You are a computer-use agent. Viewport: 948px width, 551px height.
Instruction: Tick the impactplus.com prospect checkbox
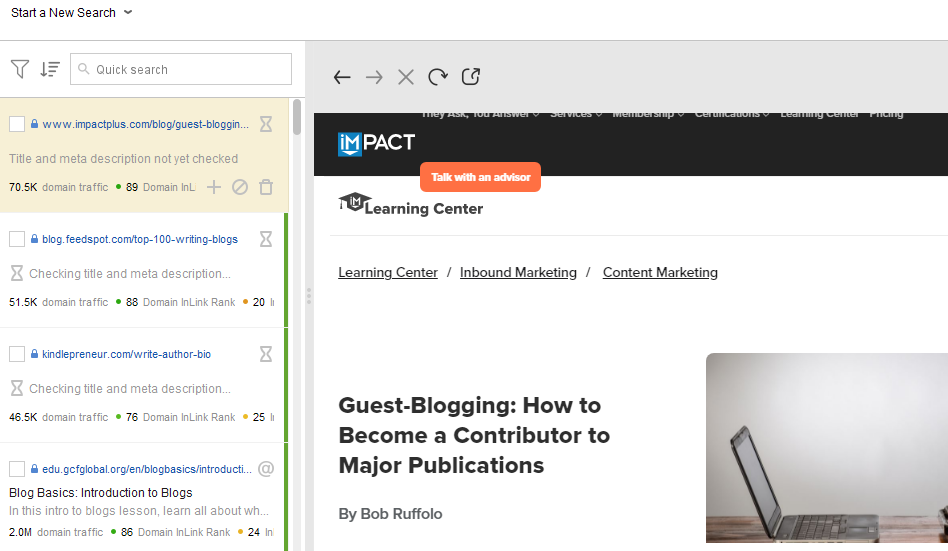pyautogui.click(x=17, y=124)
